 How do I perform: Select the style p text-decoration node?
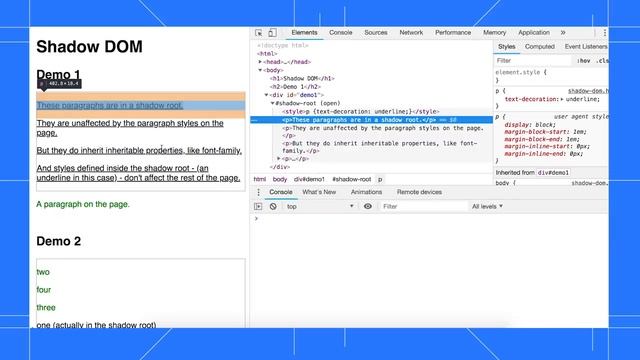click(x=360, y=111)
